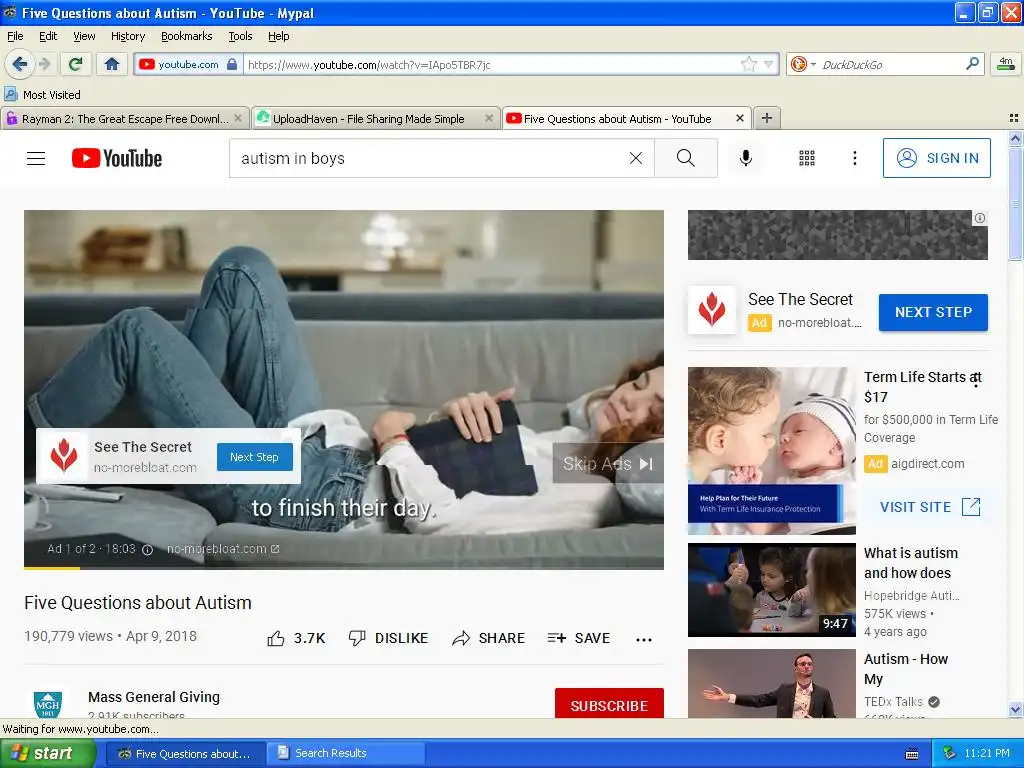Click Next Step in the video overlay
The height and width of the screenshot is (768, 1024).
[x=254, y=457]
